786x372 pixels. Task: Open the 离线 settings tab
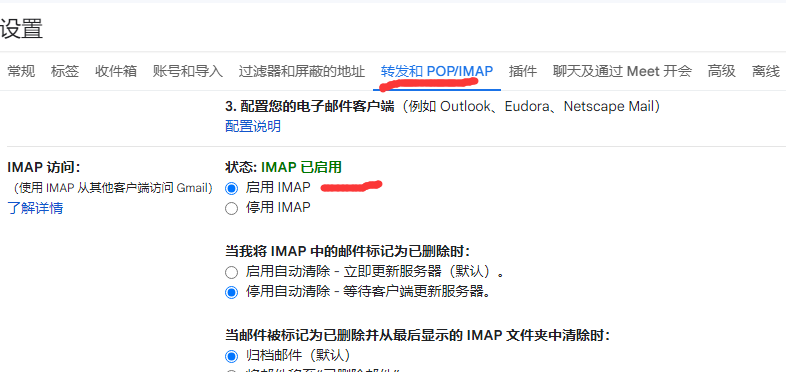coord(766,71)
